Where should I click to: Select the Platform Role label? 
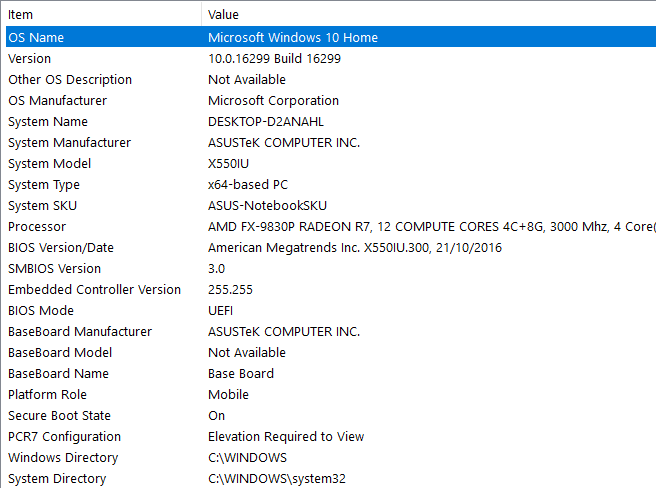point(47,394)
